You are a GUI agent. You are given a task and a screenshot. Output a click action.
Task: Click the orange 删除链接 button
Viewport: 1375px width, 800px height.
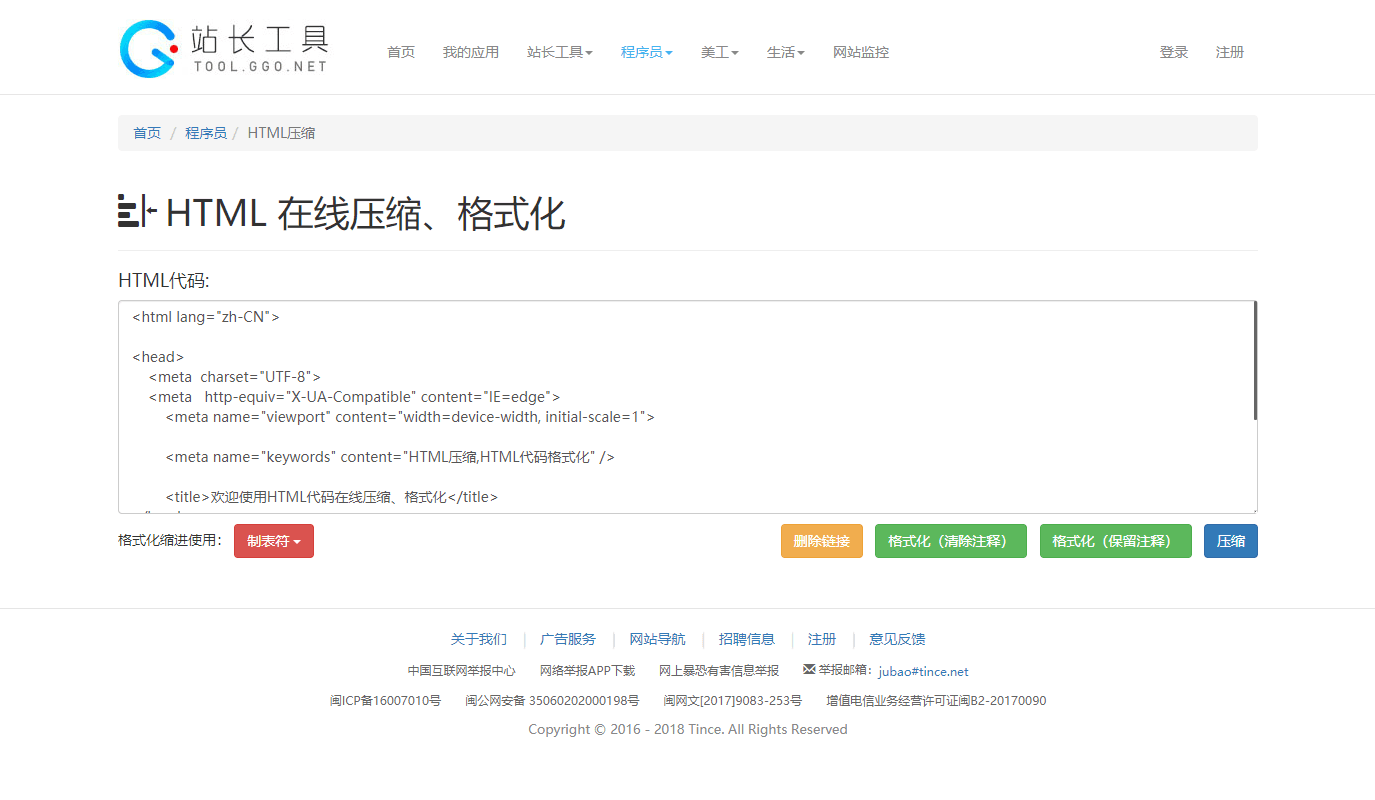[821, 540]
